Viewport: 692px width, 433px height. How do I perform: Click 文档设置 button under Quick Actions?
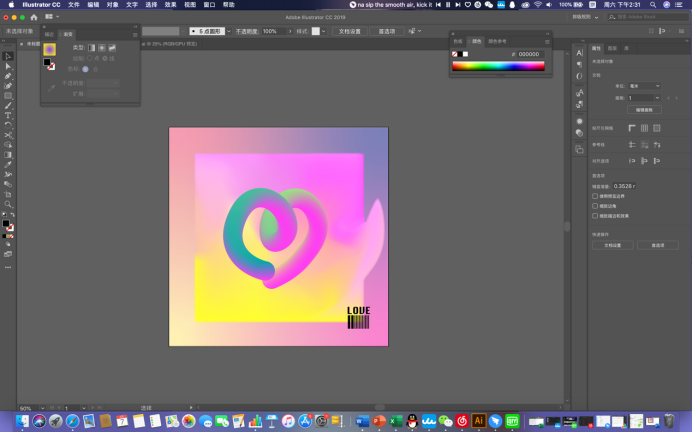(x=613, y=245)
